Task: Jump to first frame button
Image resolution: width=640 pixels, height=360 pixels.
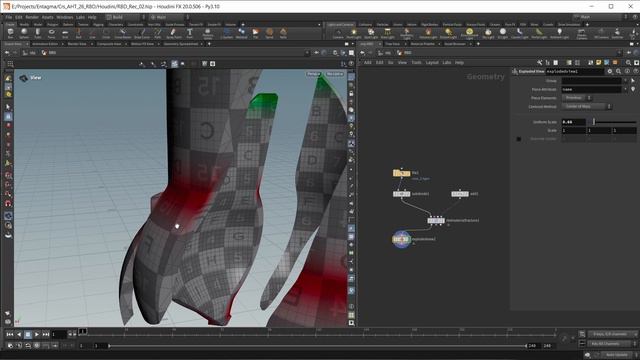Action: (x=10, y=334)
